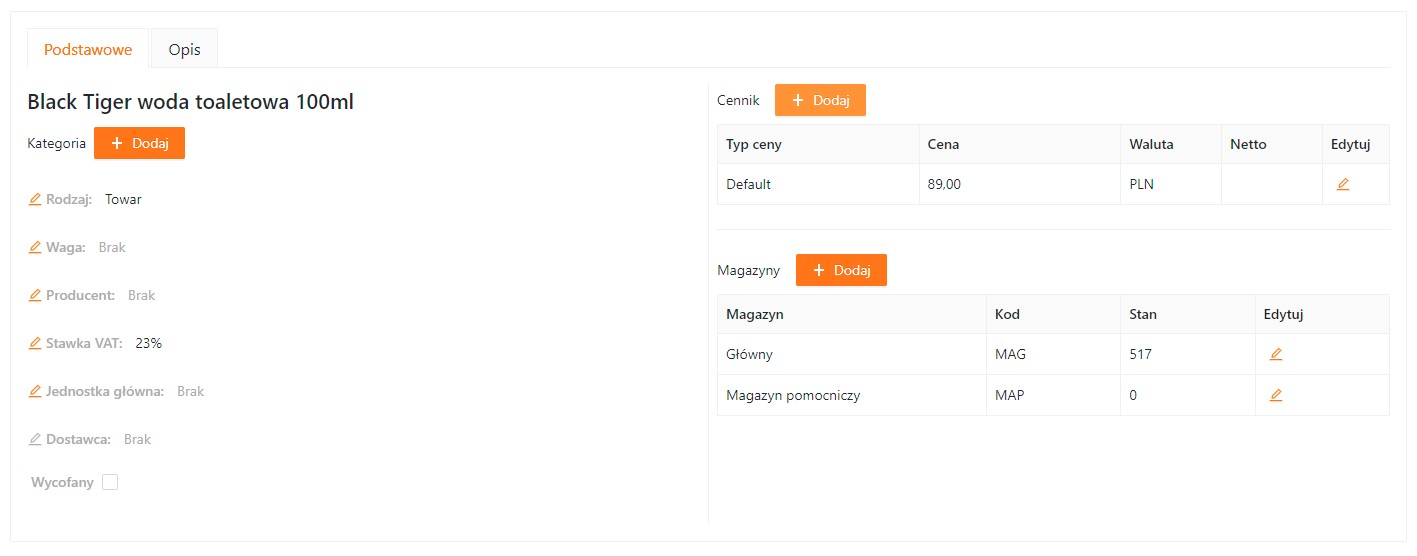
Task: Click the pencil icon next to Dostawca
Action: [x=35, y=439]
